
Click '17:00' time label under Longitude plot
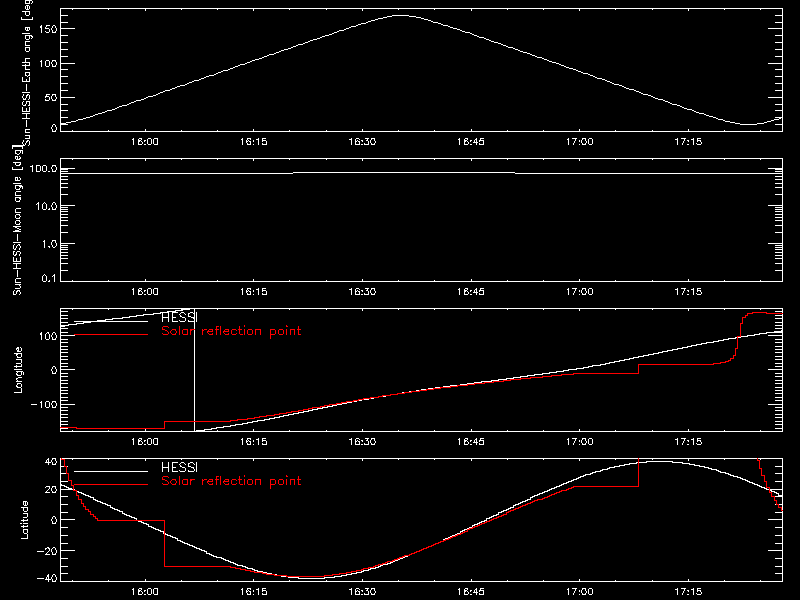[580, 441]
